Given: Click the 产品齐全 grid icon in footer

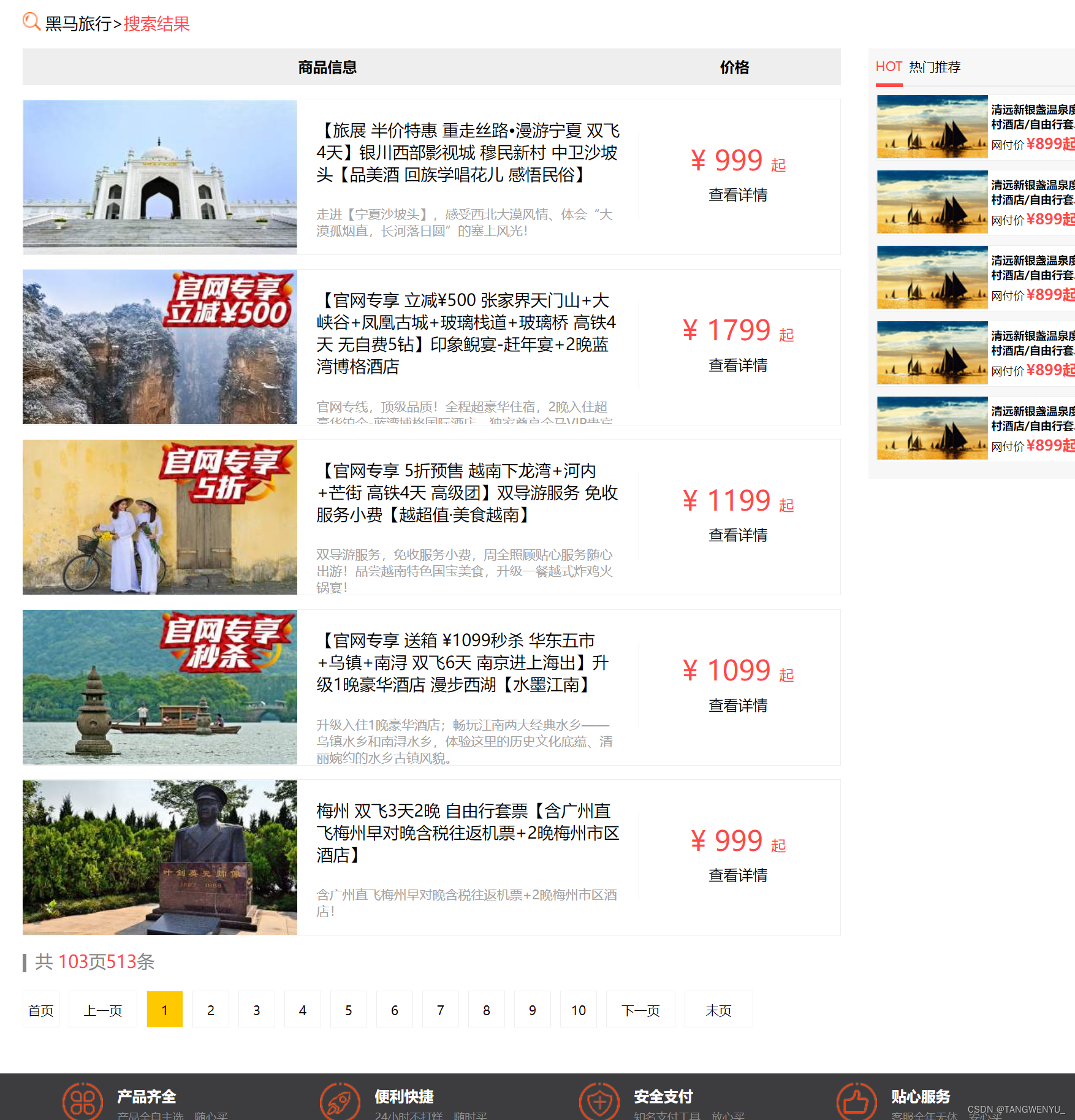Looking at the screenshot, I should [83, 1102].
